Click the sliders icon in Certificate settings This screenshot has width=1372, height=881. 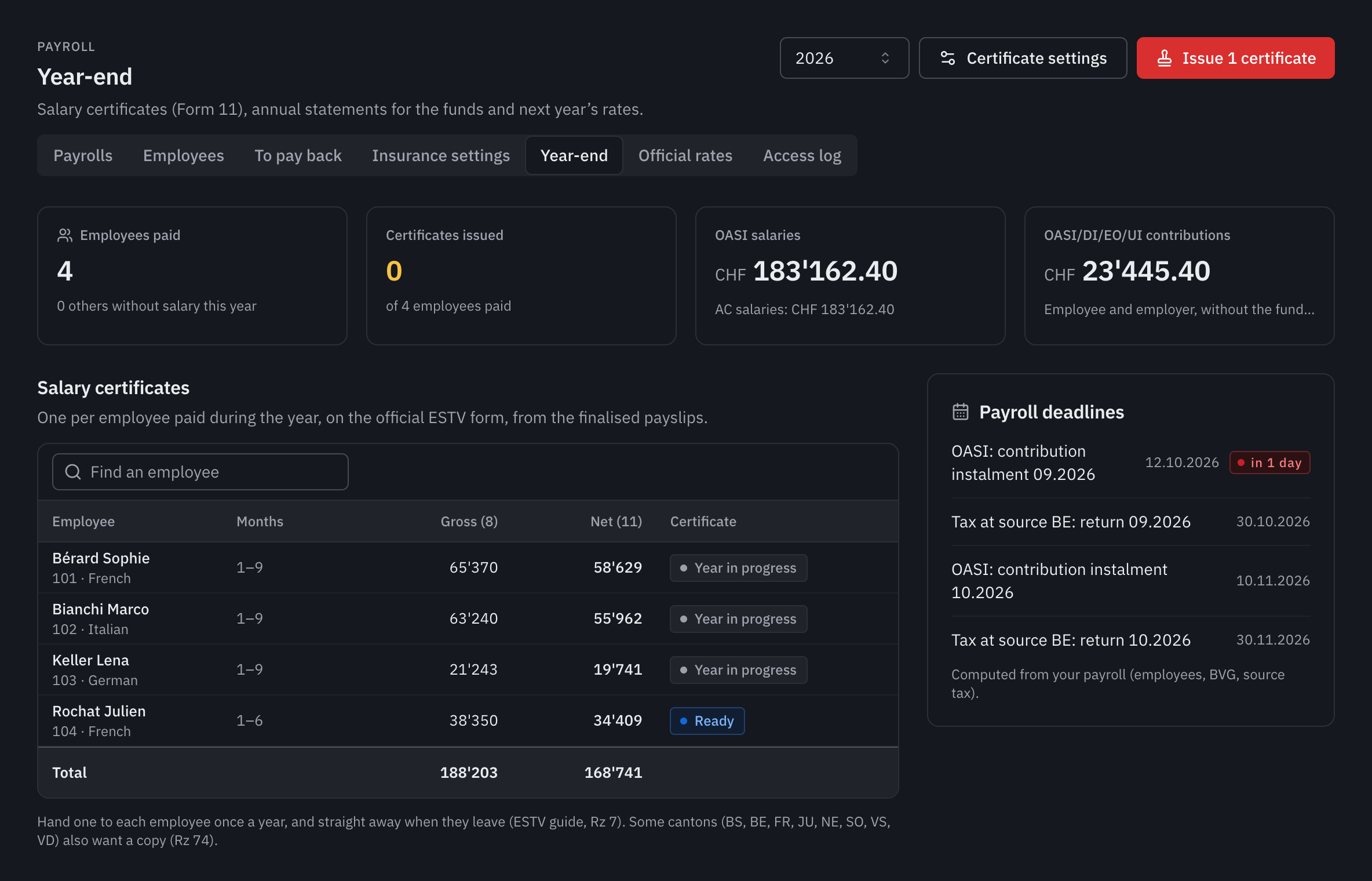point(948,58)
